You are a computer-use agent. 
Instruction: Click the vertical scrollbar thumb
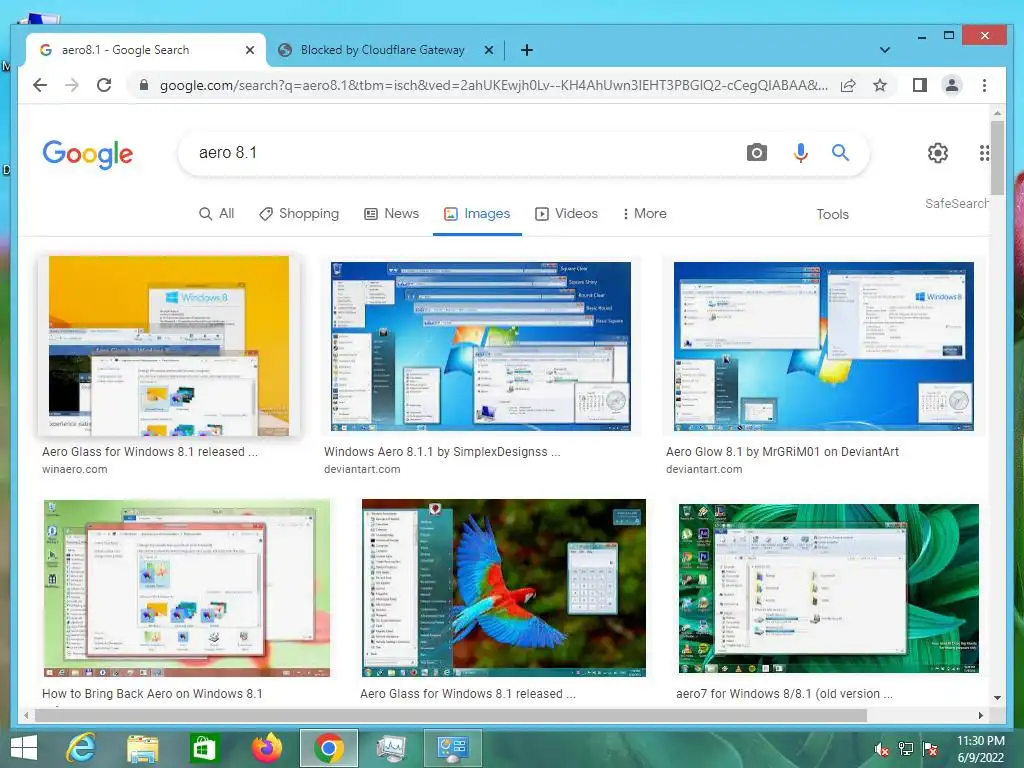(x=997, y=158)
